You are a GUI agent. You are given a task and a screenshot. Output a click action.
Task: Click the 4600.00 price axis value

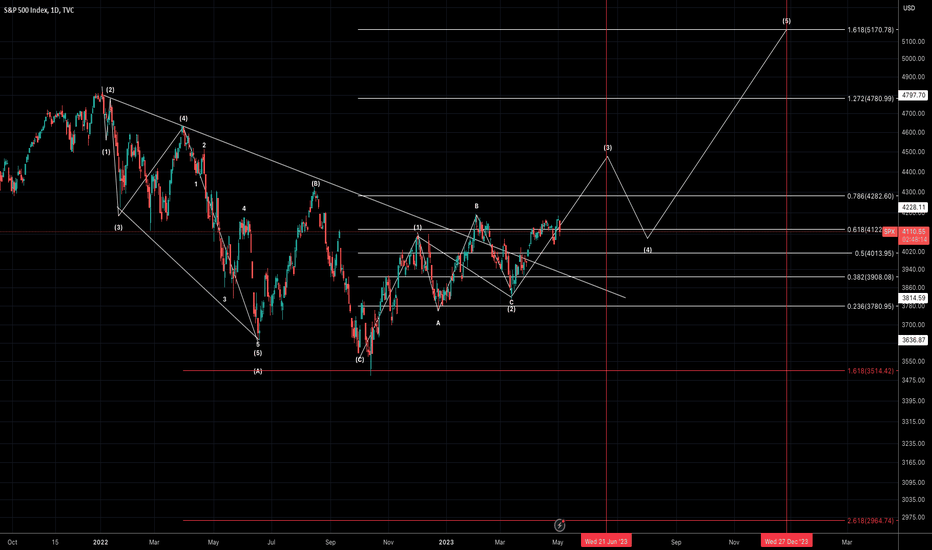[913, 133]
